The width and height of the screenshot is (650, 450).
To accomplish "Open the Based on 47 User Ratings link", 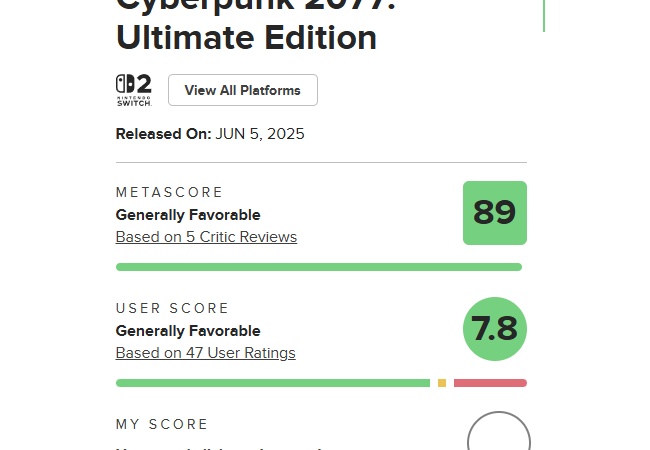I will tap(205, 353).
